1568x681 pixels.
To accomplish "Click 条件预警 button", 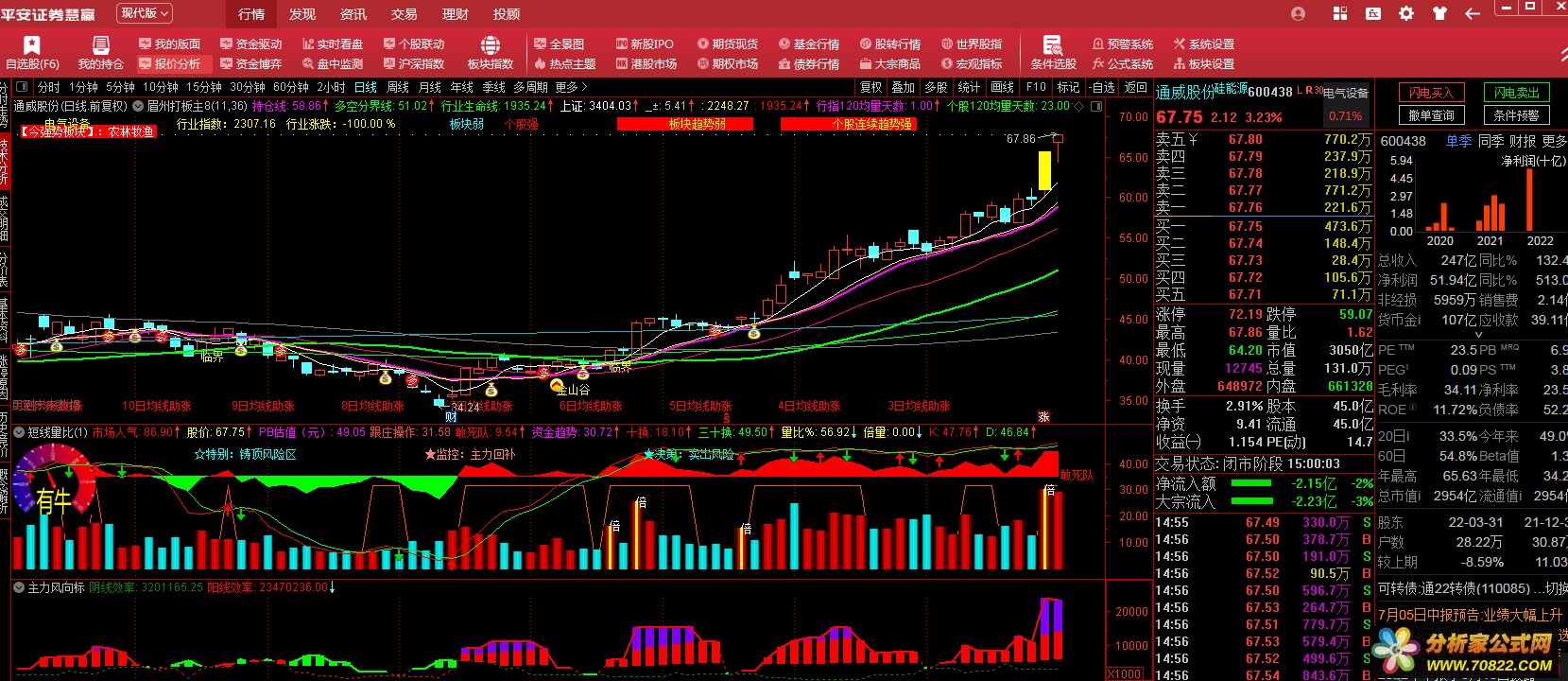I will [1517, 115].
